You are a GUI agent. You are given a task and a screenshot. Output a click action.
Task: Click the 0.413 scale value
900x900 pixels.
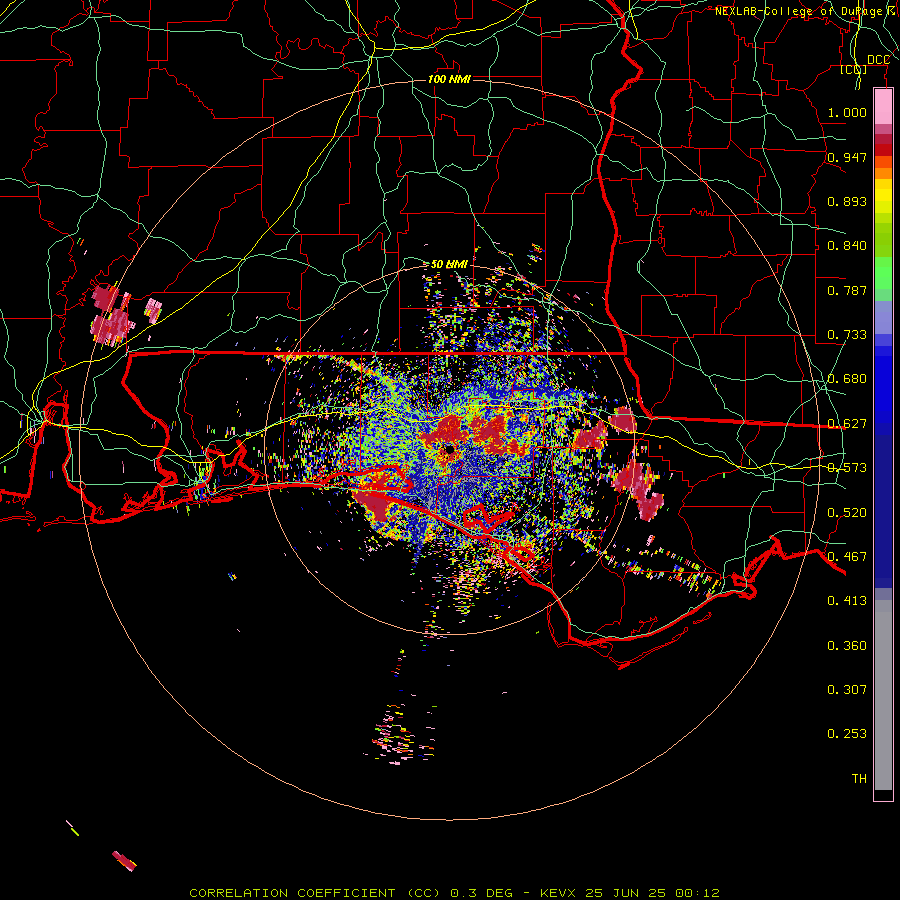point(847,601)
